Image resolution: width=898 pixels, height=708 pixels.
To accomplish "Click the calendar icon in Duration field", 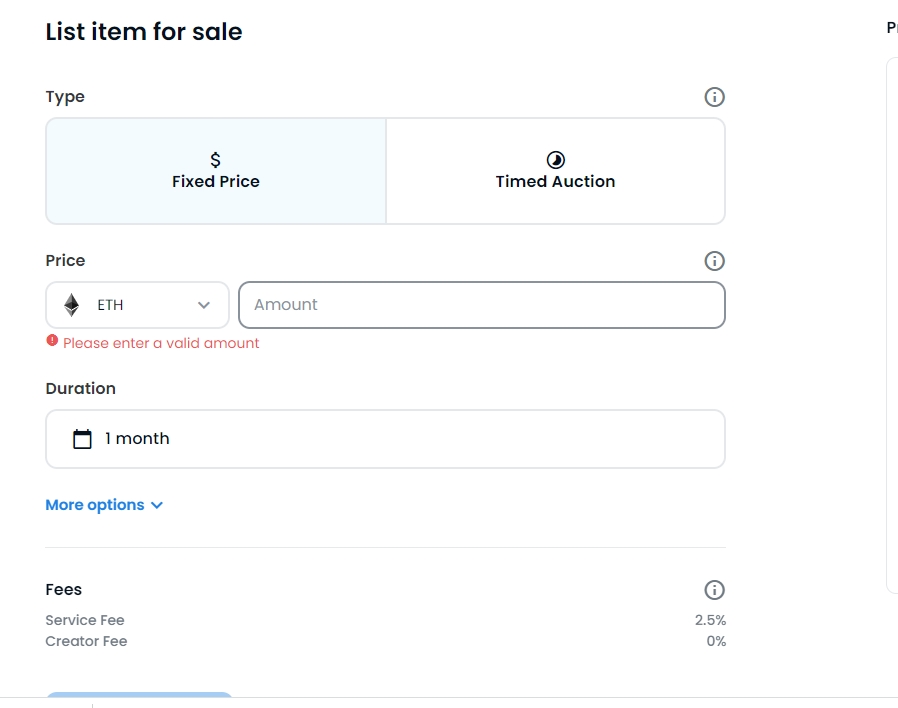I will coord(83,439).
